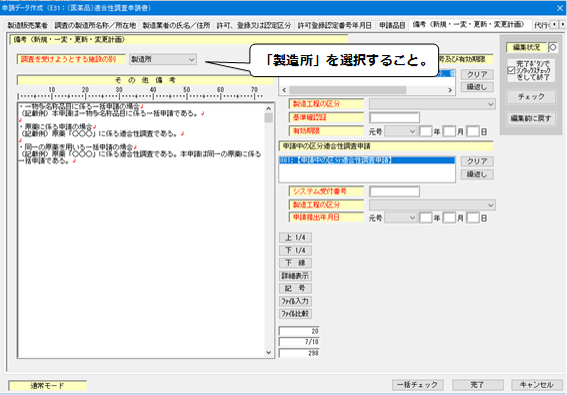Click inside その他備考 text area
Screen dimensions: 567x395
pos(141,230)
